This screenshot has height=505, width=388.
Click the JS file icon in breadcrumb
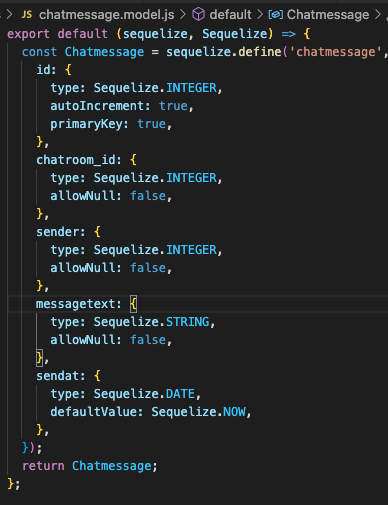tap(27, 14)
